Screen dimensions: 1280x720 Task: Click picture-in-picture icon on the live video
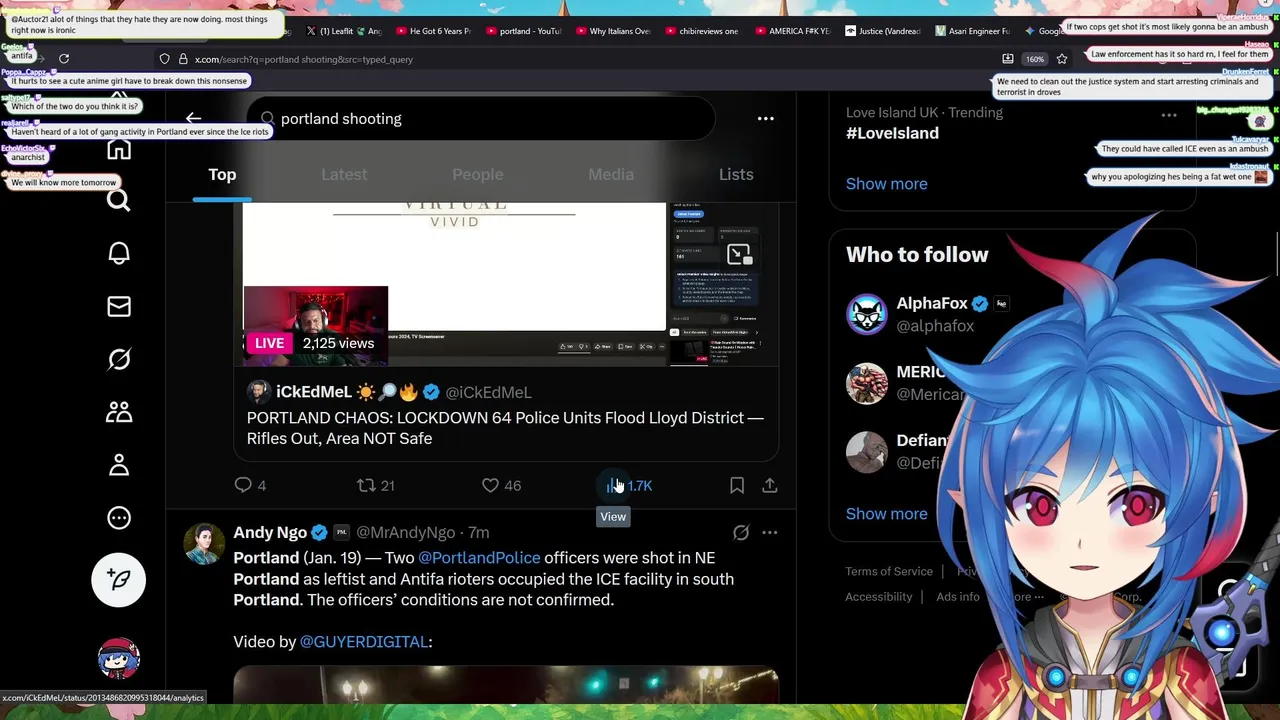(x=738, y=254)
